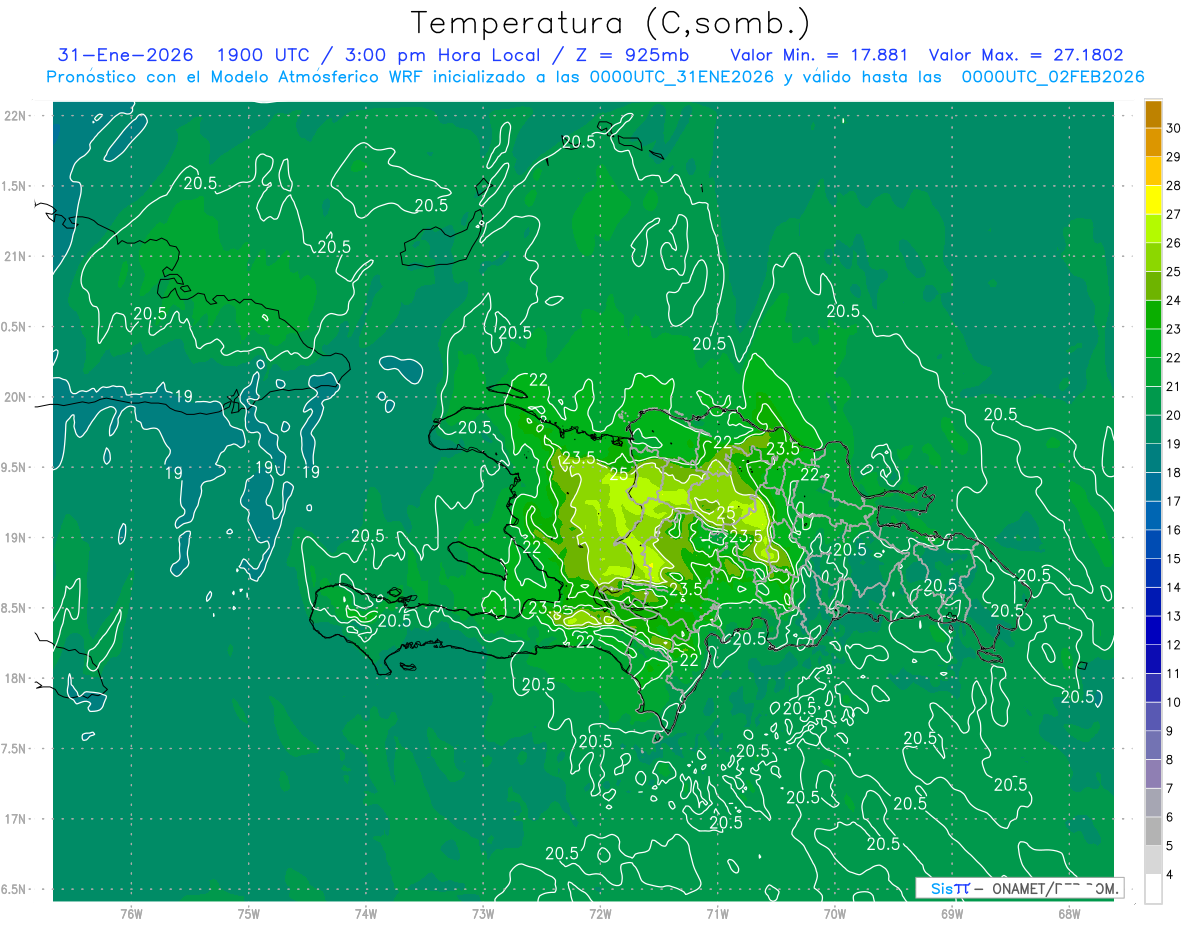This screenshot has width=1200, height=927.
Task: Click the '71W' longitude axis label
Action: coord(717,915)
